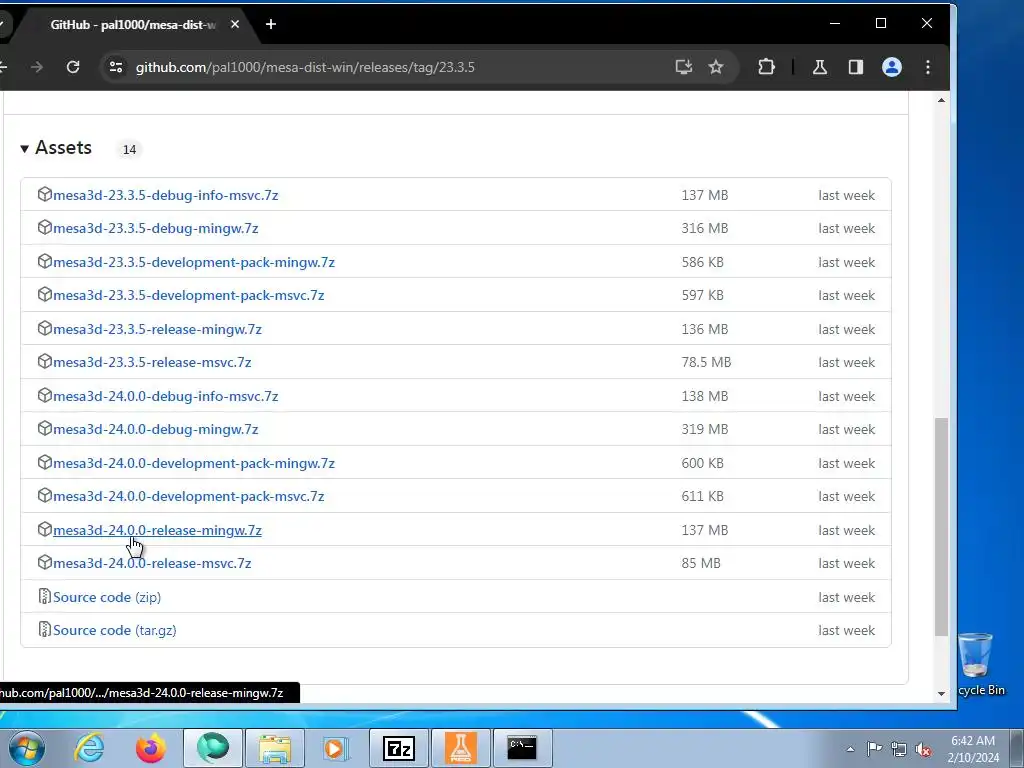Go forward in browser history
Screen dimensions: 1024x768
coord(37,67)
